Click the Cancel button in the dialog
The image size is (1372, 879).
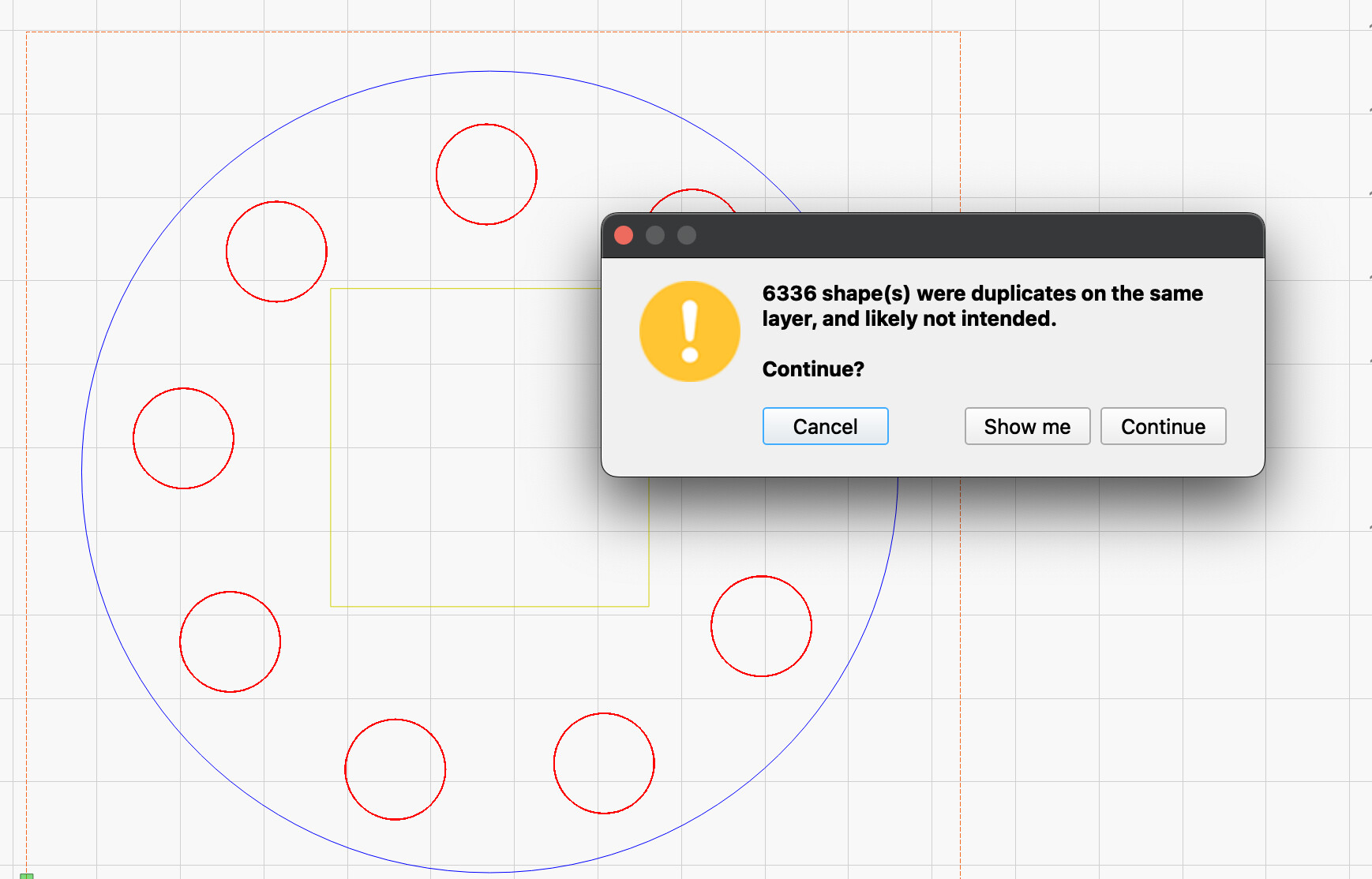[825, 426]
